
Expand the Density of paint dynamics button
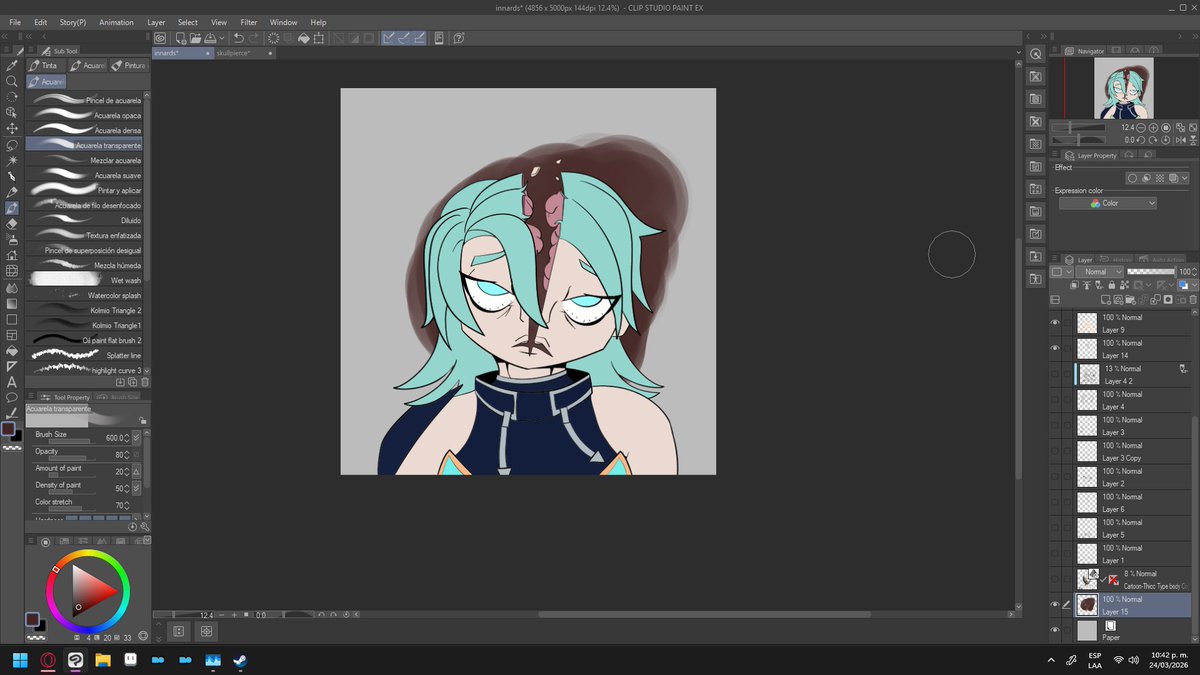click(x=137, y=488)
